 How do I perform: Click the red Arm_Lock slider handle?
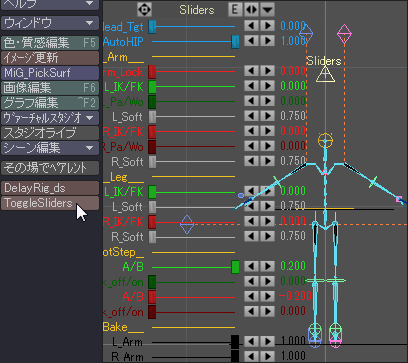(152, 72)
